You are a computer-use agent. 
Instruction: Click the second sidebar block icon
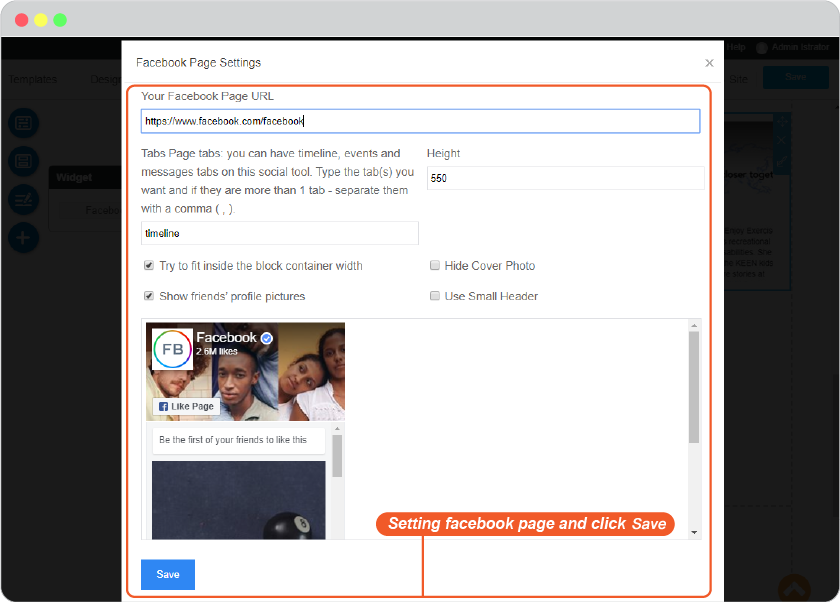23,161
